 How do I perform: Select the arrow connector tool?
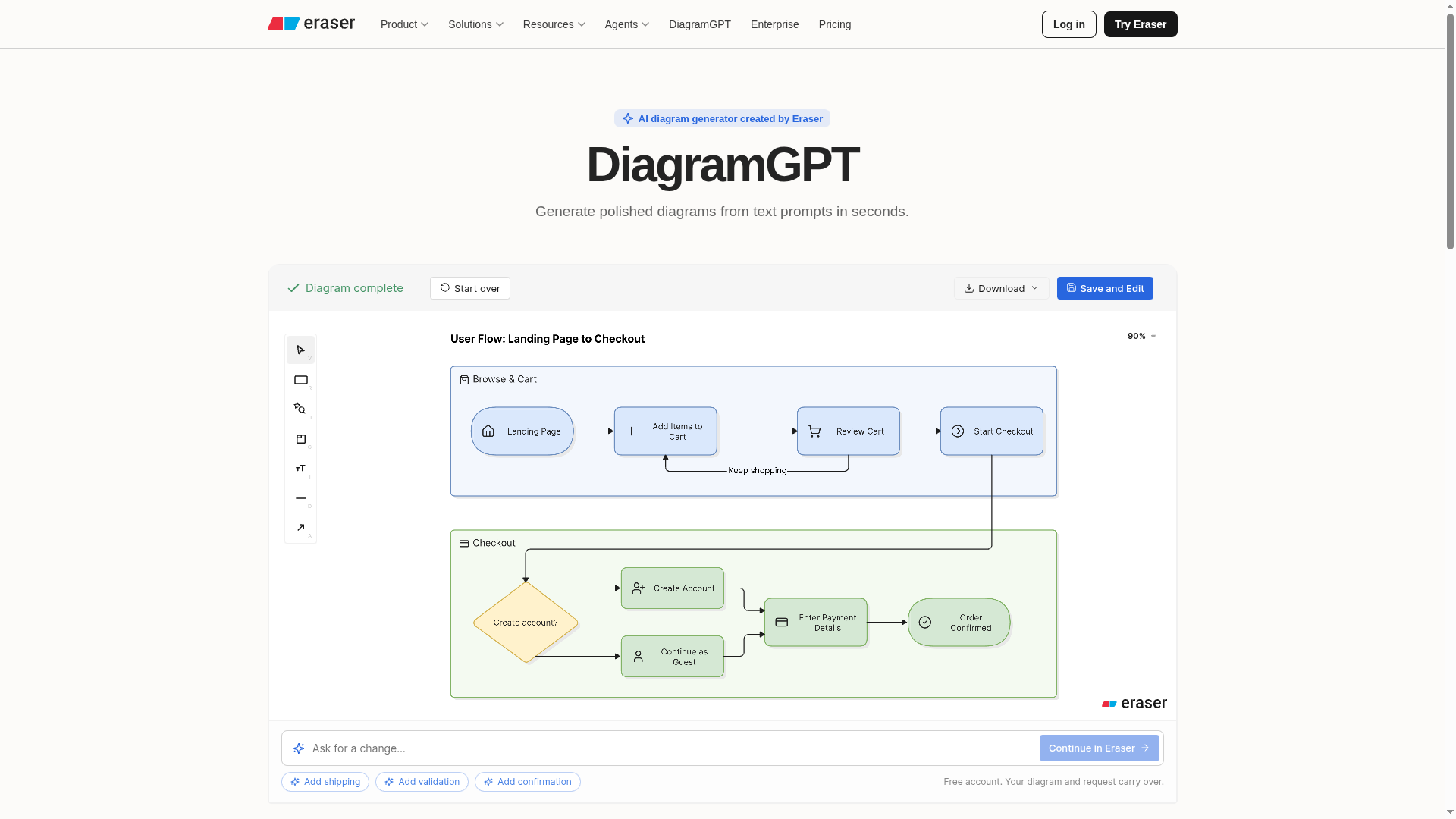(x=300, y=528)
